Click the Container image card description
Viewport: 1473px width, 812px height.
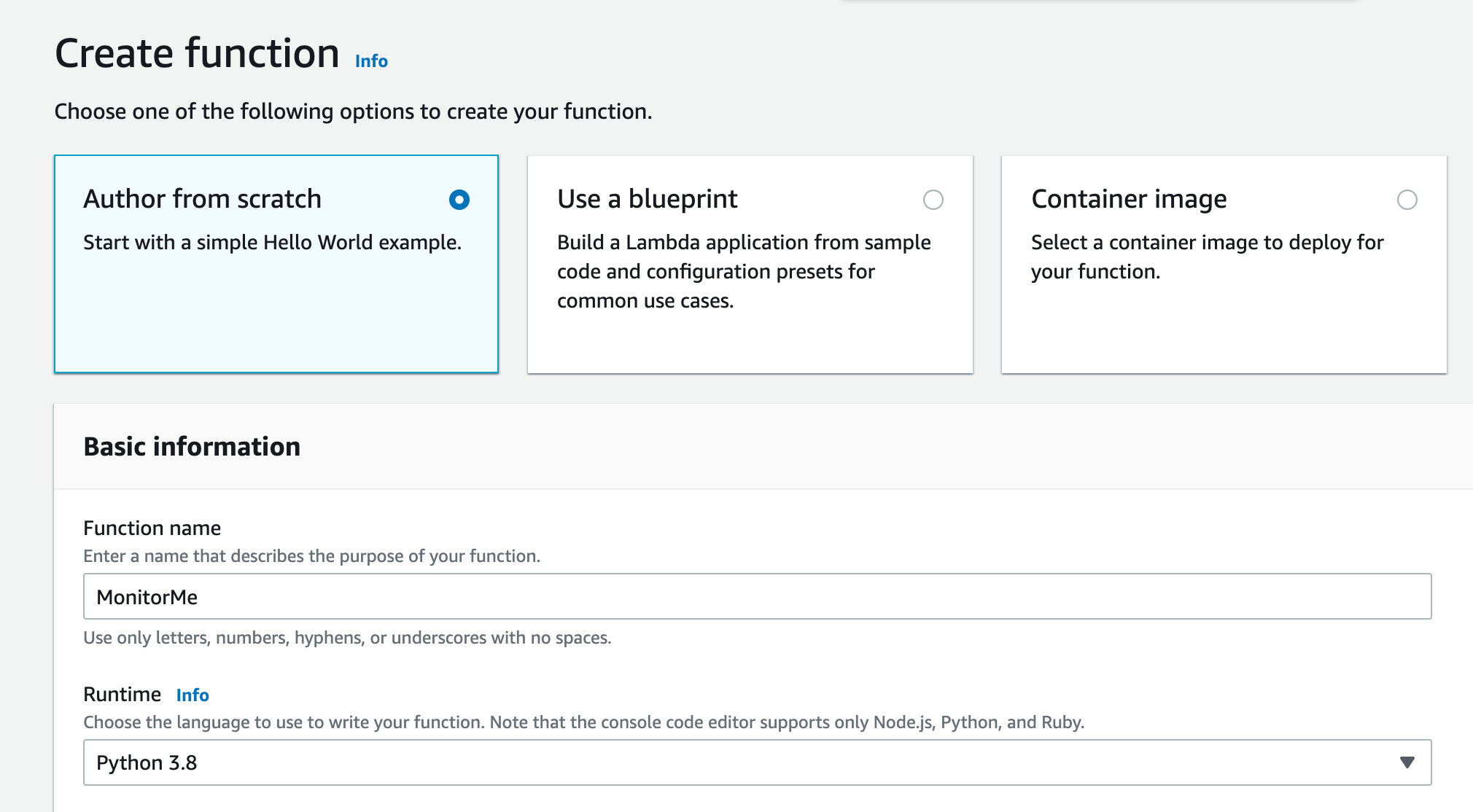tap(1206, 257)
